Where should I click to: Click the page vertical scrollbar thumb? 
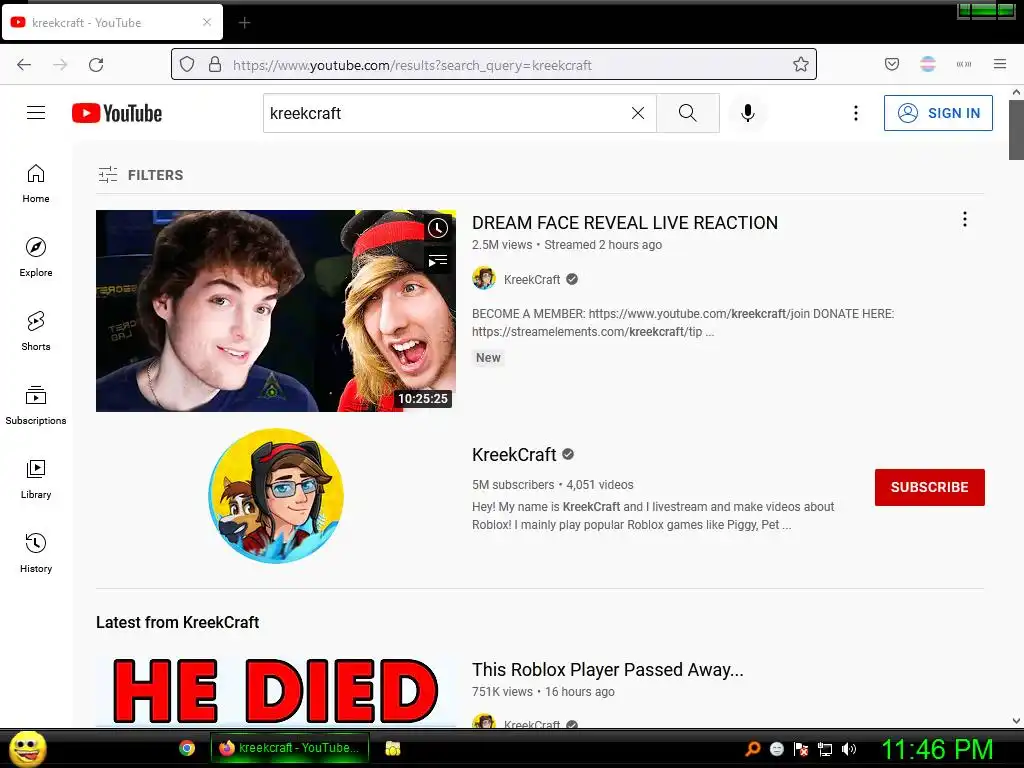click(x=1016, y=130)
